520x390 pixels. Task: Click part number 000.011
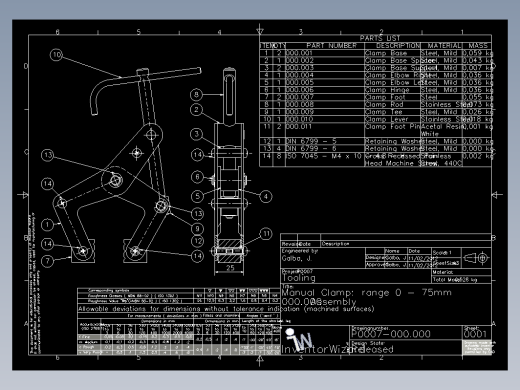pyautogui.click(x=298, y=126)
